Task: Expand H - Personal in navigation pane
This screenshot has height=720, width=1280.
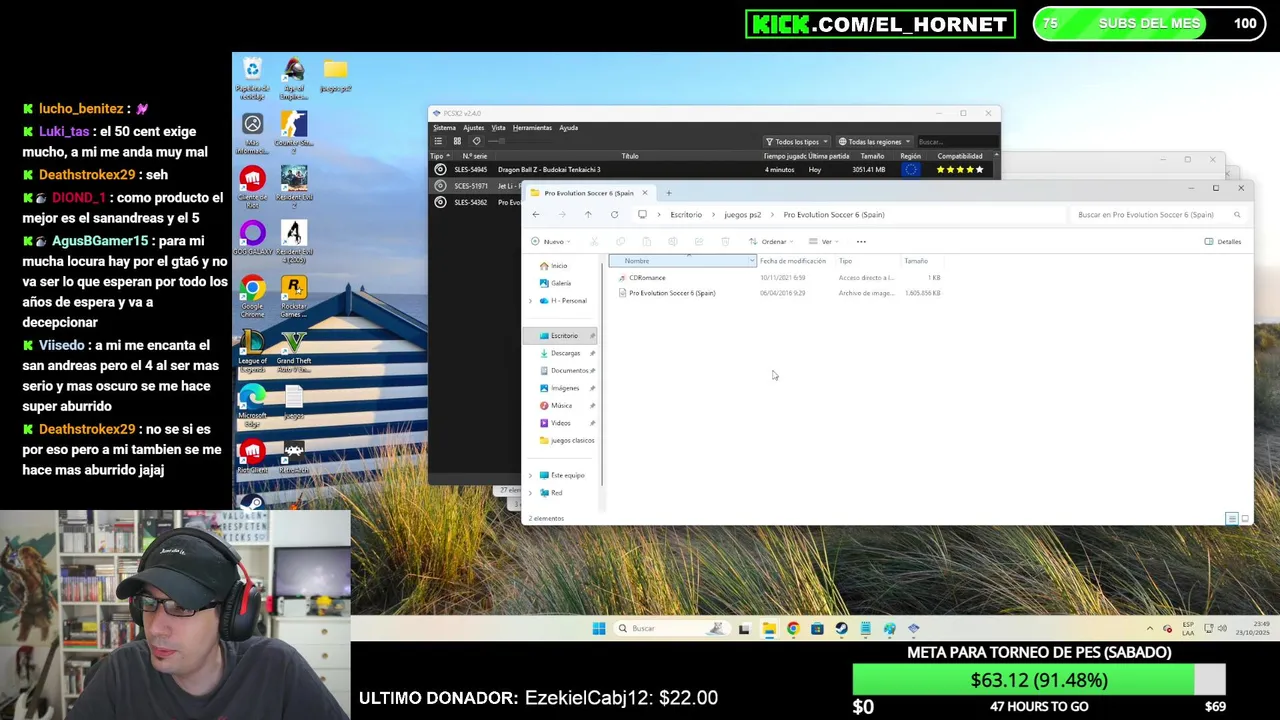Action: pyautogui.click(x=530, y=301)
